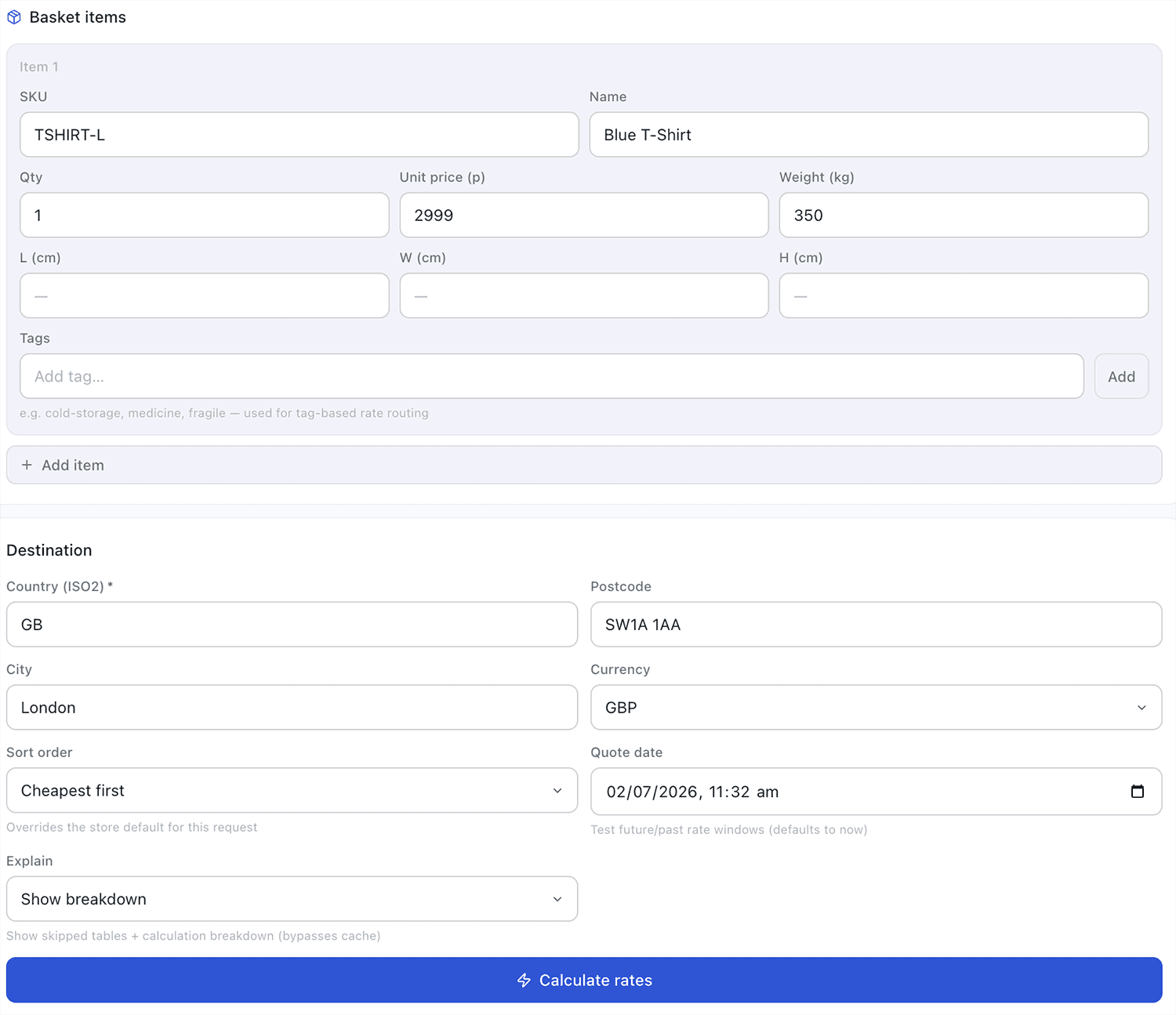Click the Postcode field showing SW1A 1AA
This screenshot has width=1176, height=1015.
click(876, 625)
